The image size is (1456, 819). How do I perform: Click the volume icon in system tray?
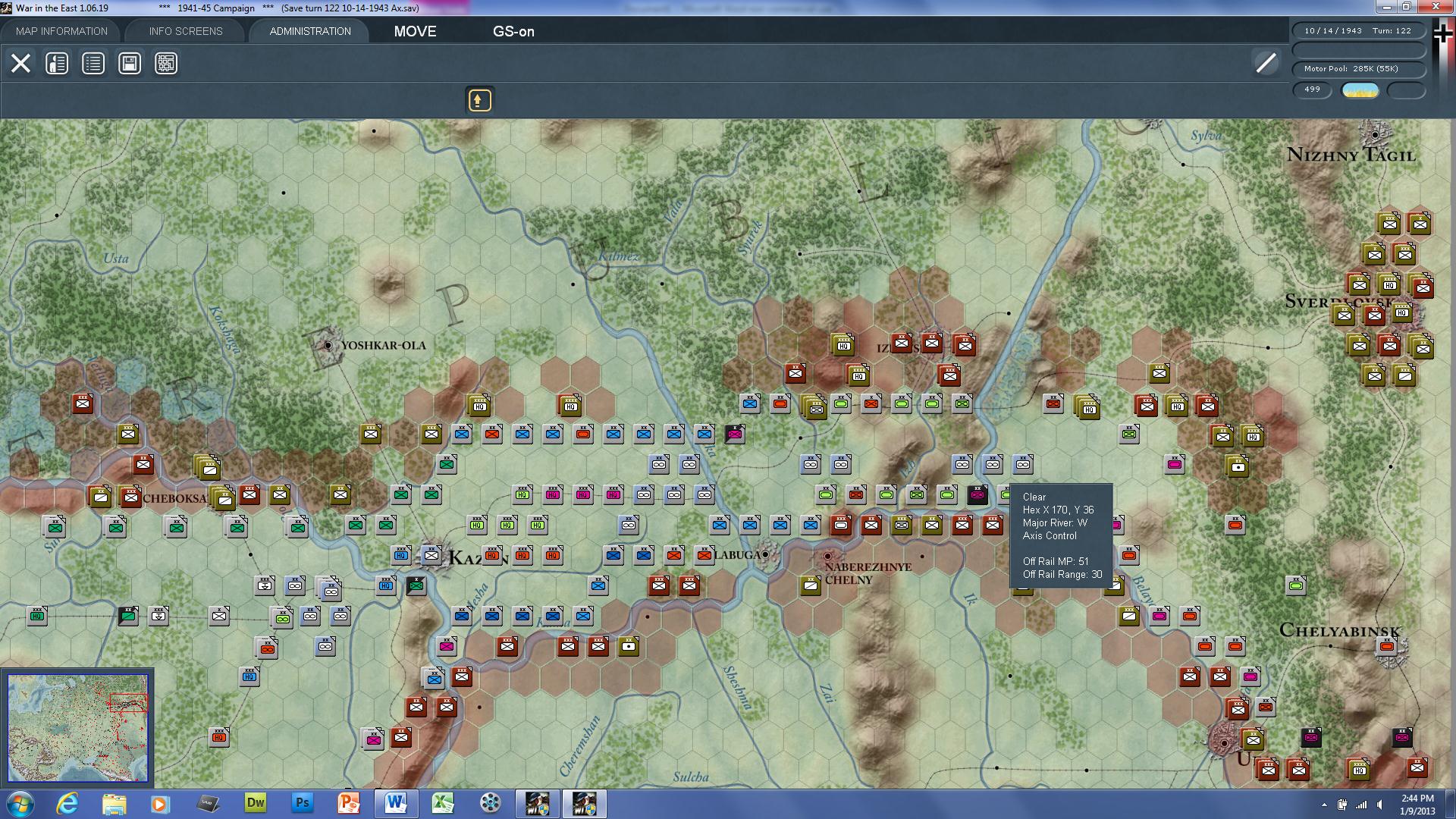point(1379,805)
